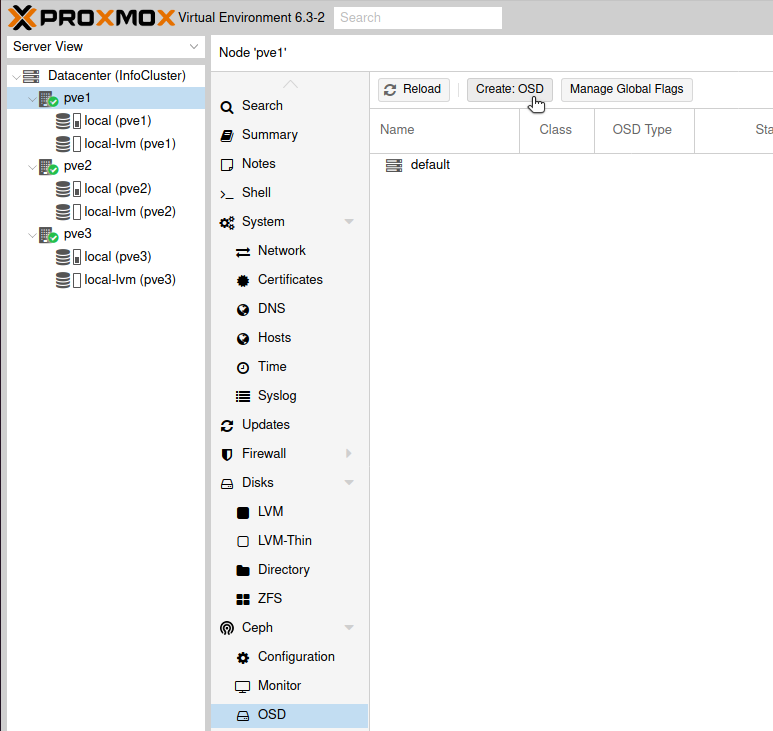
Task: Select local-lvm (pve3) storage
Action: click(x=106, y=280)
